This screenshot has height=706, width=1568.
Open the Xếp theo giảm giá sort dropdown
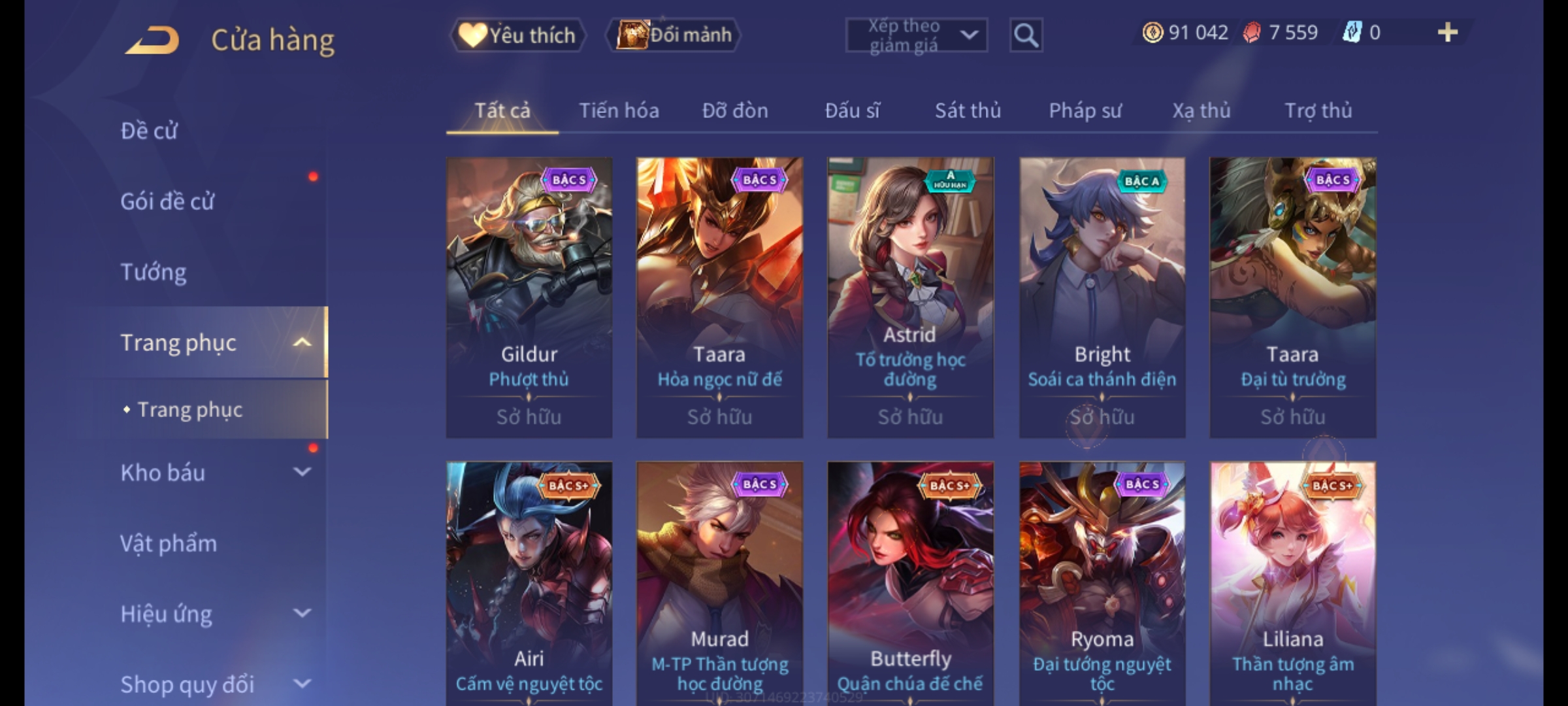click(x=916, y=35)
